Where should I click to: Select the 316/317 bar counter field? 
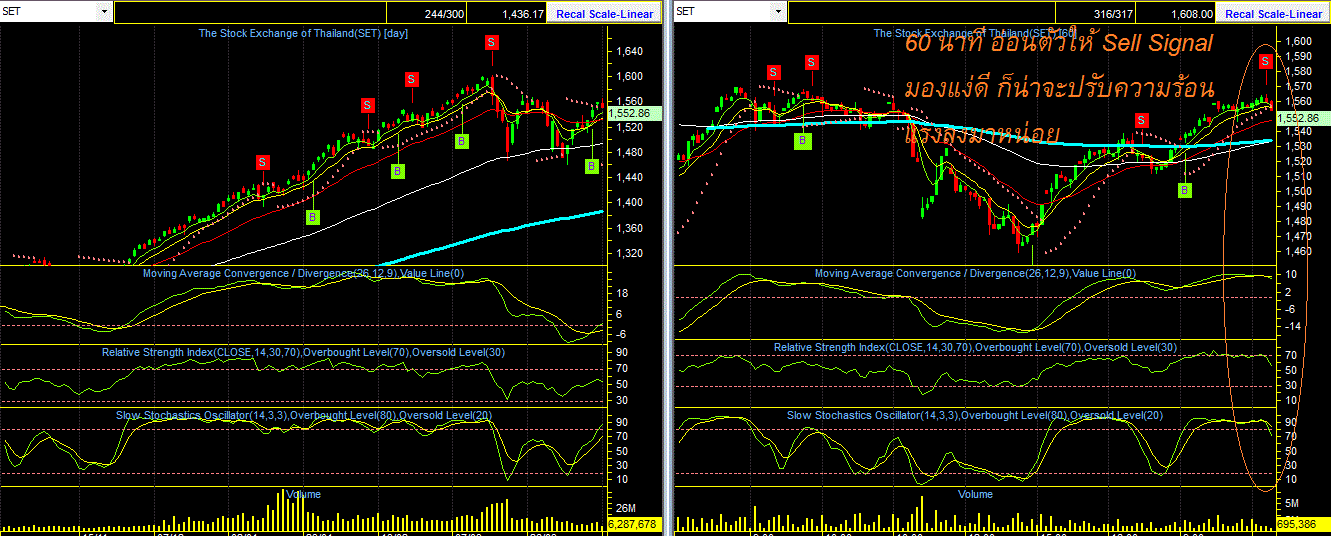tap(1095, 13)
